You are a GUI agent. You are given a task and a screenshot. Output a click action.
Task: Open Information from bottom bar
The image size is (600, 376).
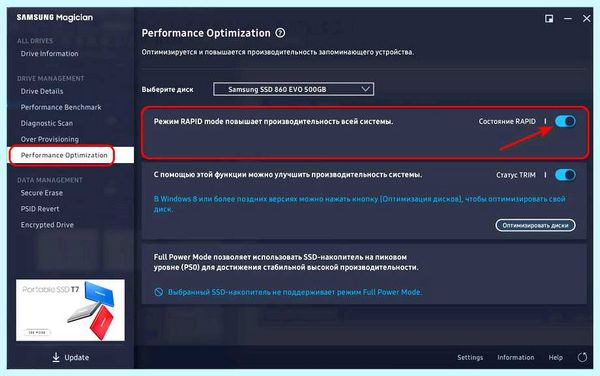coord(515,357)
